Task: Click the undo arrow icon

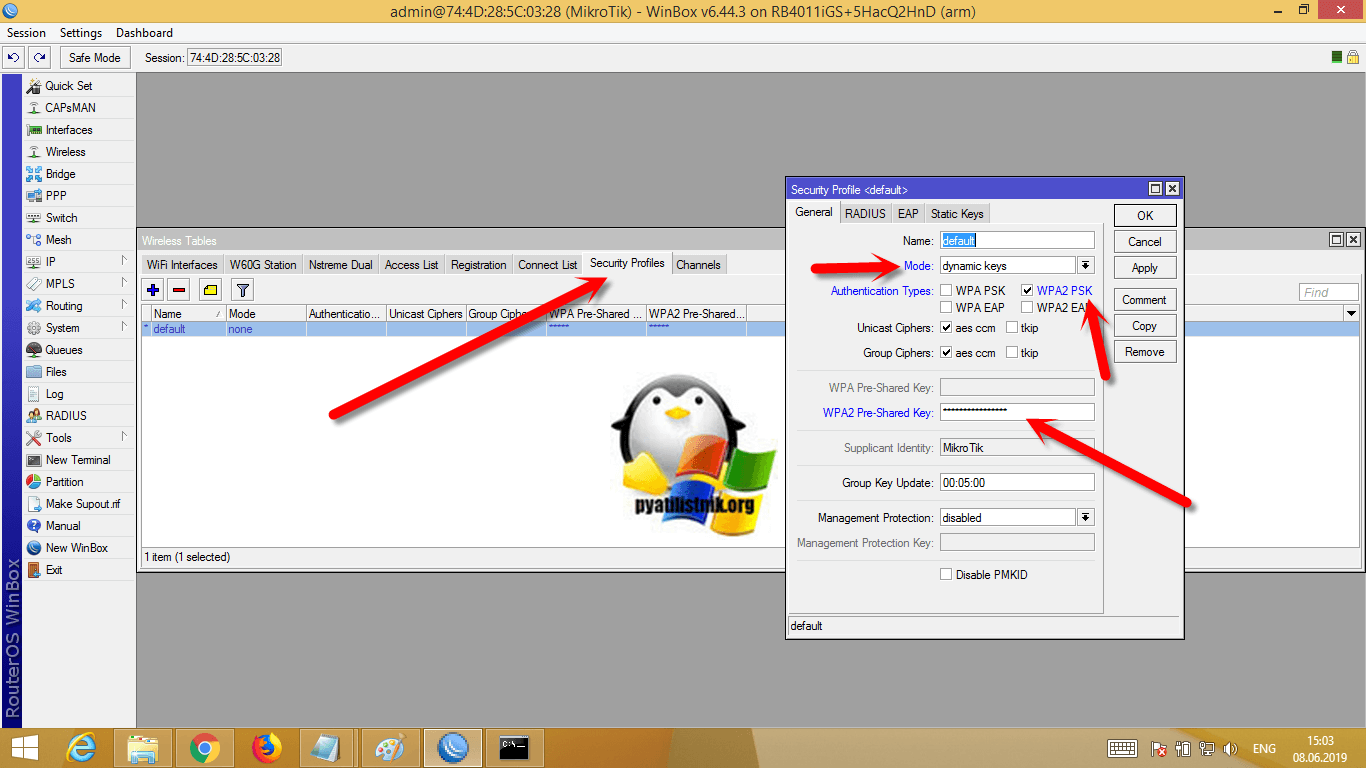Action: (14, 58)
